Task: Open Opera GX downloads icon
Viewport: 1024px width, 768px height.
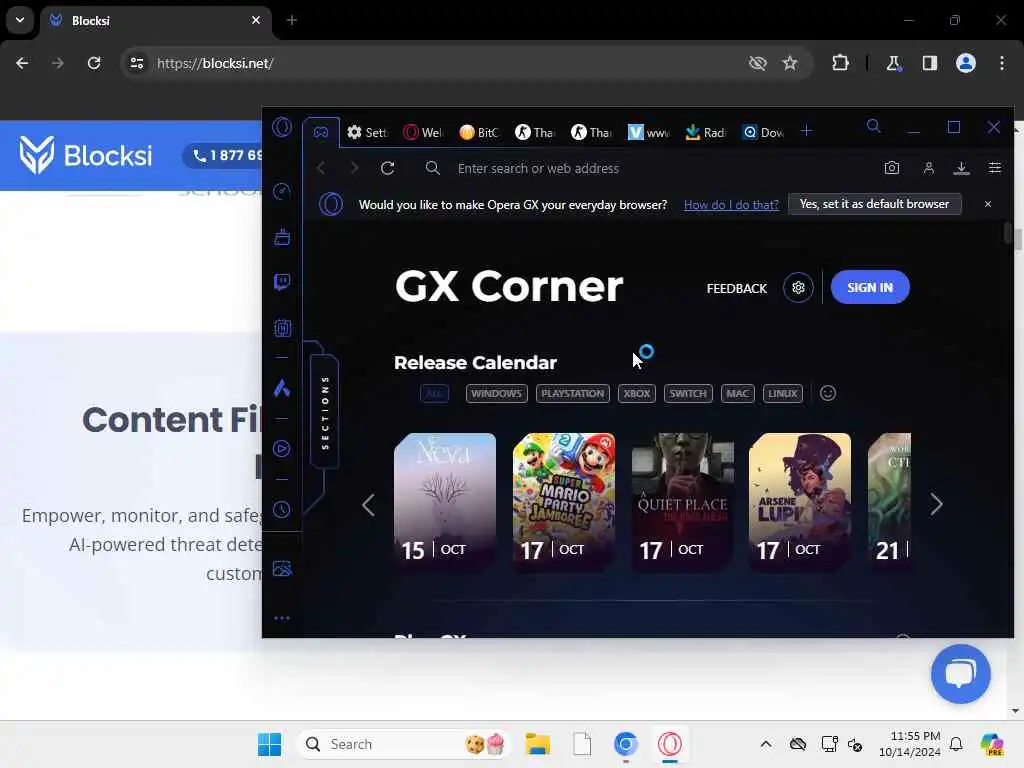Action: 961,168
